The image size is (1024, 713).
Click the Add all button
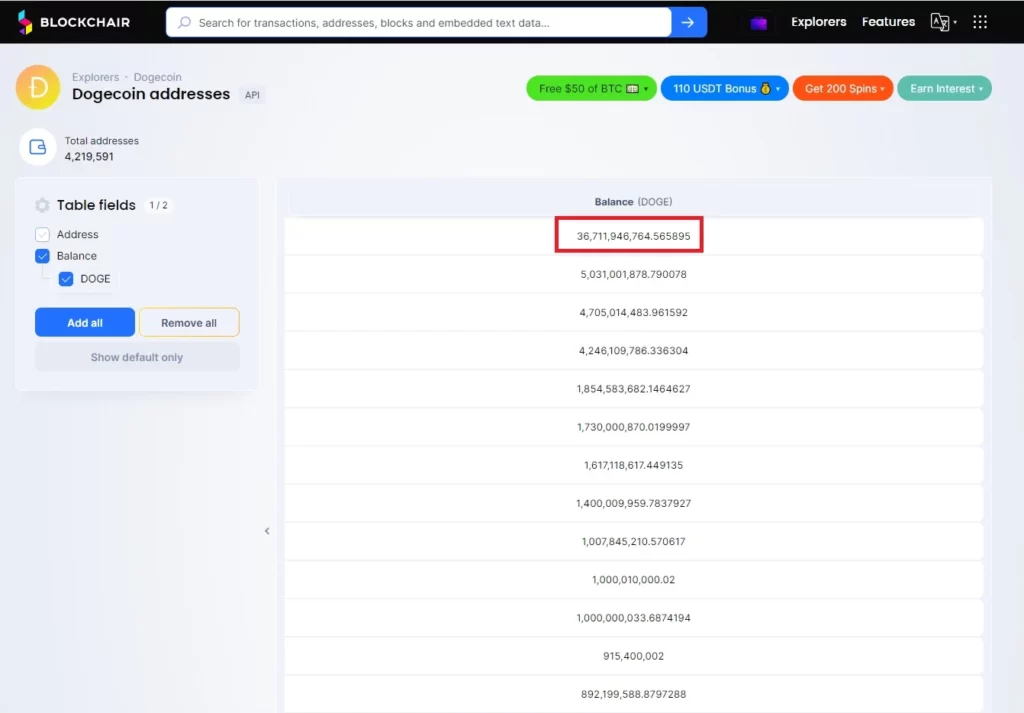pos(84,322)
